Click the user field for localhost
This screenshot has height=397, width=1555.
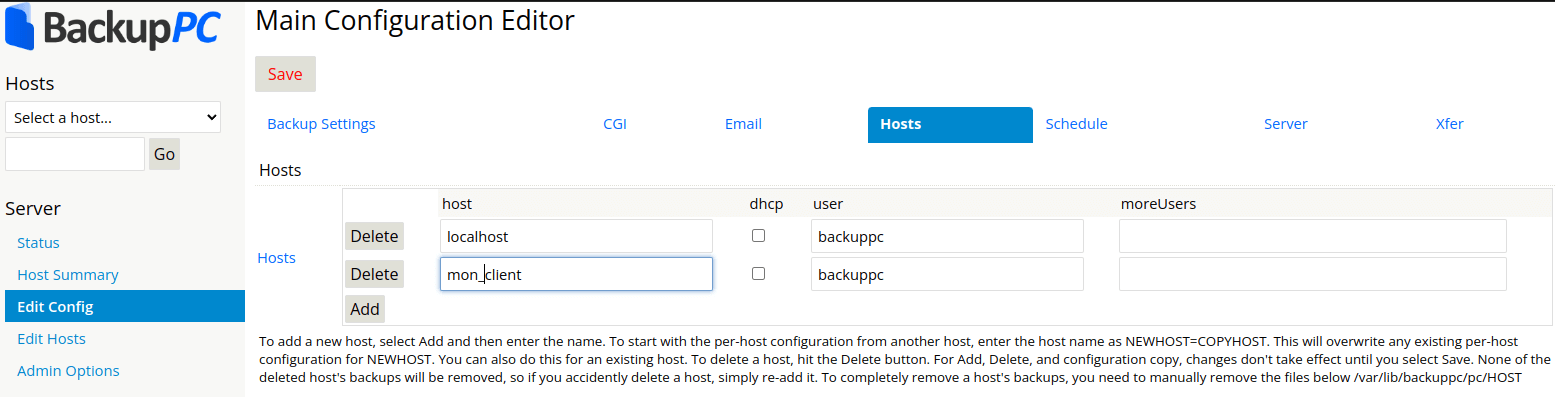coord(947,236)
